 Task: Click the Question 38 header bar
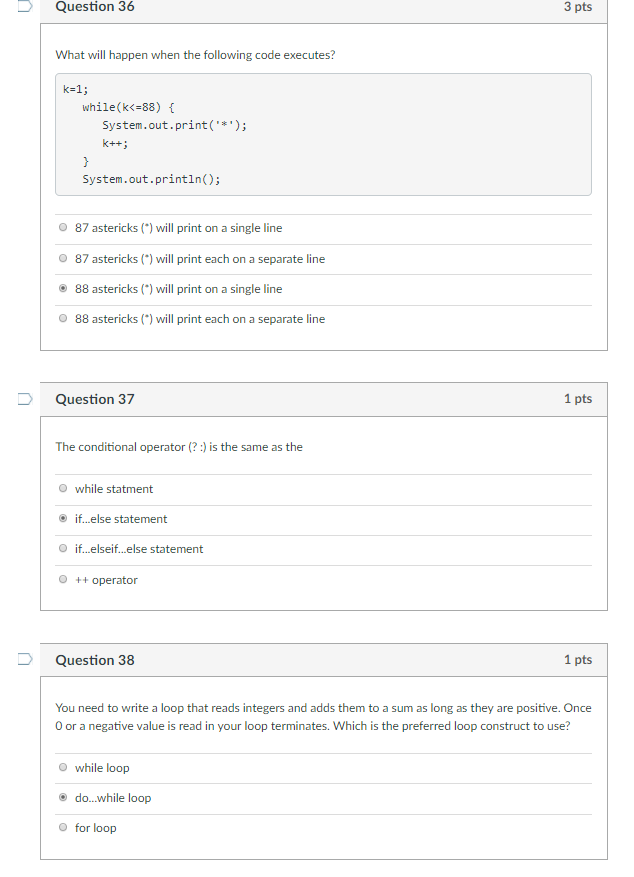click(x=300, y=660)
